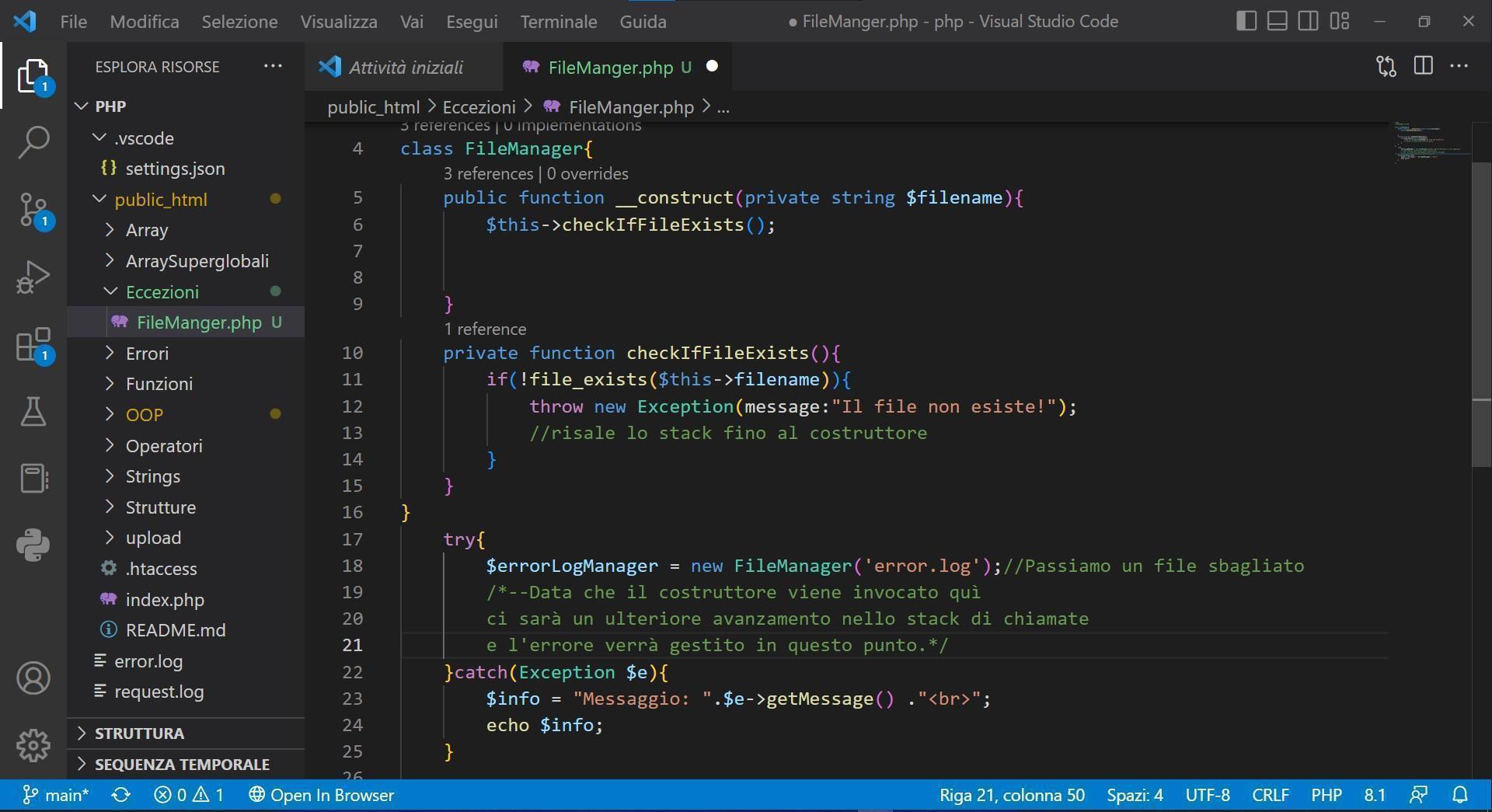Open the Source Control view
The height and width of the screenshot is (812, 1492).
pos(33,210)
